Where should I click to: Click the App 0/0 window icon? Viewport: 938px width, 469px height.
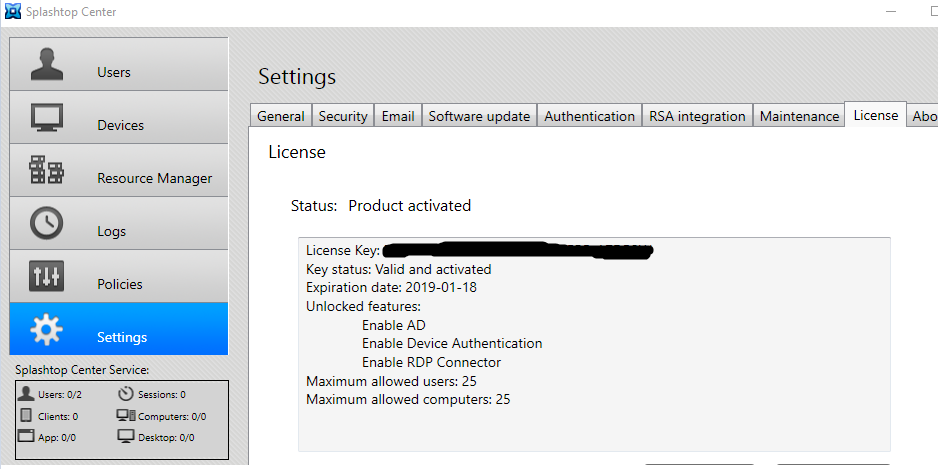point(27,437)
